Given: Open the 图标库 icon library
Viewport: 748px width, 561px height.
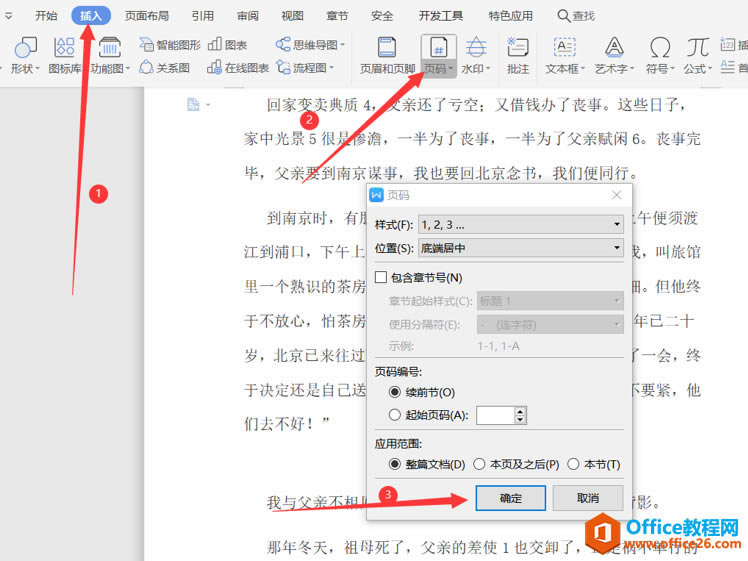Looking at the screenshot, I should click(64, 55).
